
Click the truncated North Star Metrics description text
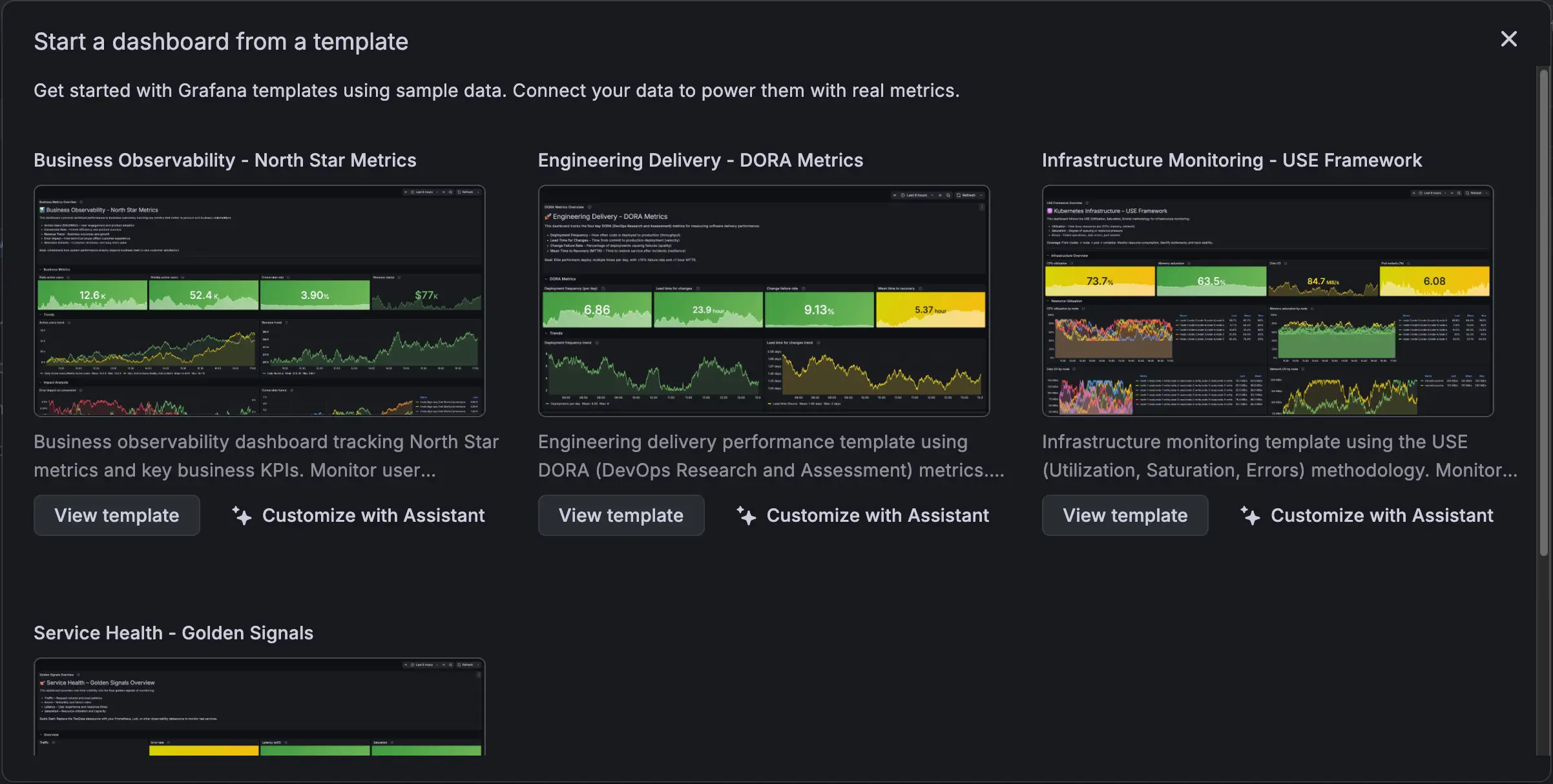[266, 456]
